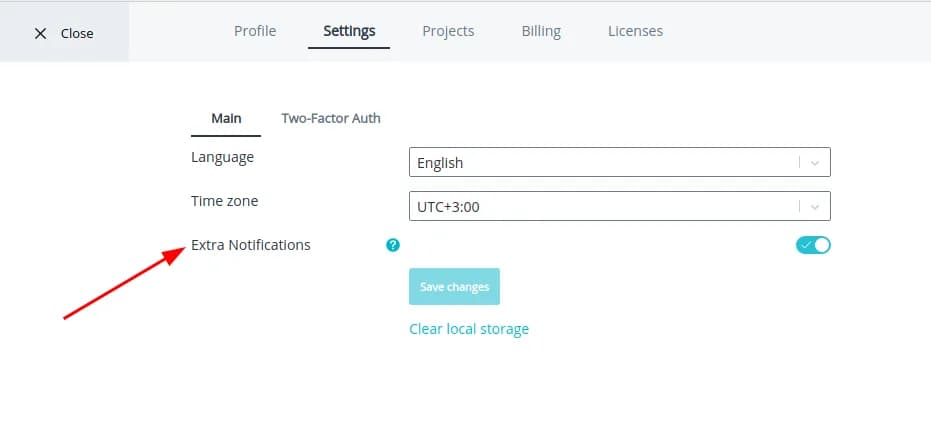Click the Close label text
The image size is (931, 439).
(x=77, y=33)
